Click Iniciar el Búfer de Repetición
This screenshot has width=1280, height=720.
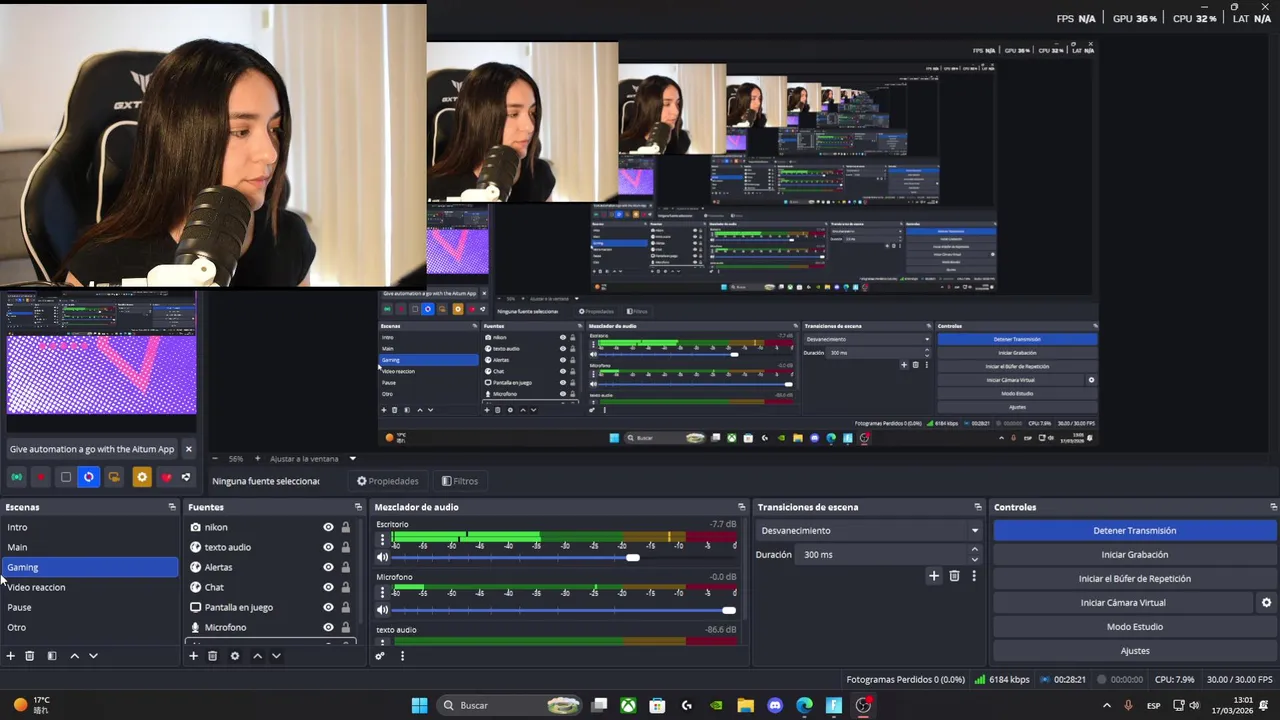click(x=1135, y=579)
